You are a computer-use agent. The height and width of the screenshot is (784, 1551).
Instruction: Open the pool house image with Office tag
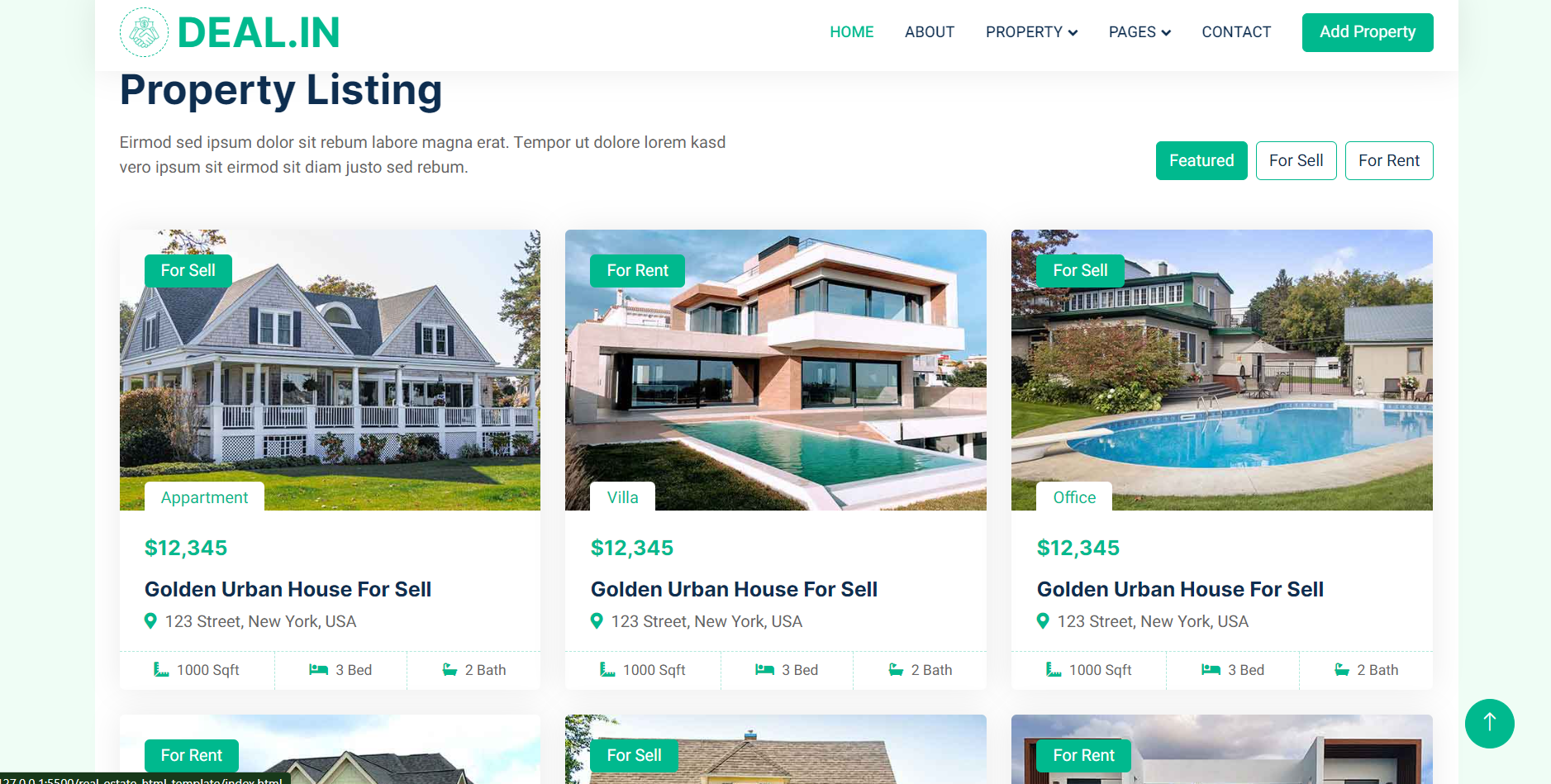tap(1221, 370)
